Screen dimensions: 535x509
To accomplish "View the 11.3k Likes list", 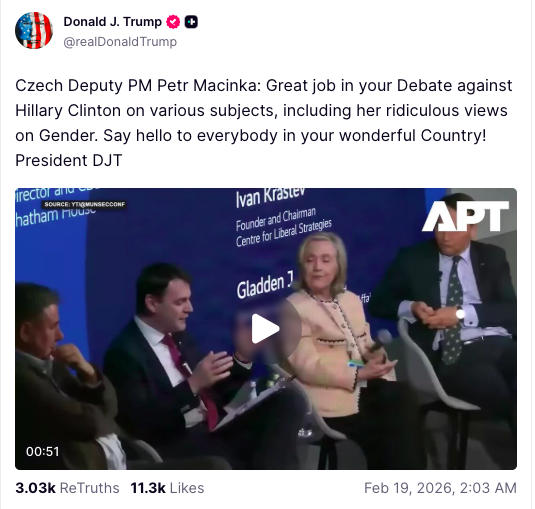I will pyautogui.click(x=167, y=488).
